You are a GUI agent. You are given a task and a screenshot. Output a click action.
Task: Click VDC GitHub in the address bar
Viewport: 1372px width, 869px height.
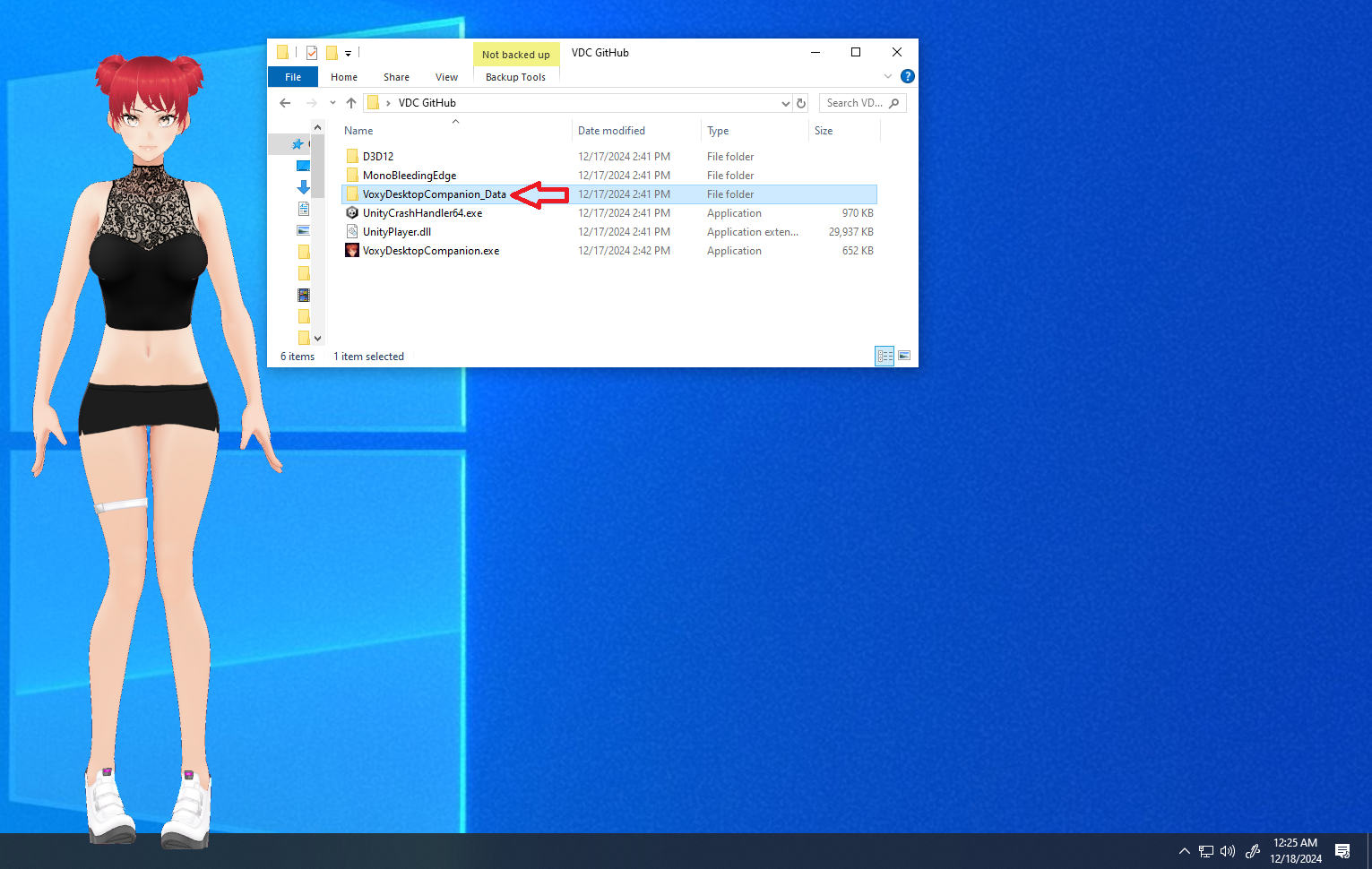[x=427, y=103]
